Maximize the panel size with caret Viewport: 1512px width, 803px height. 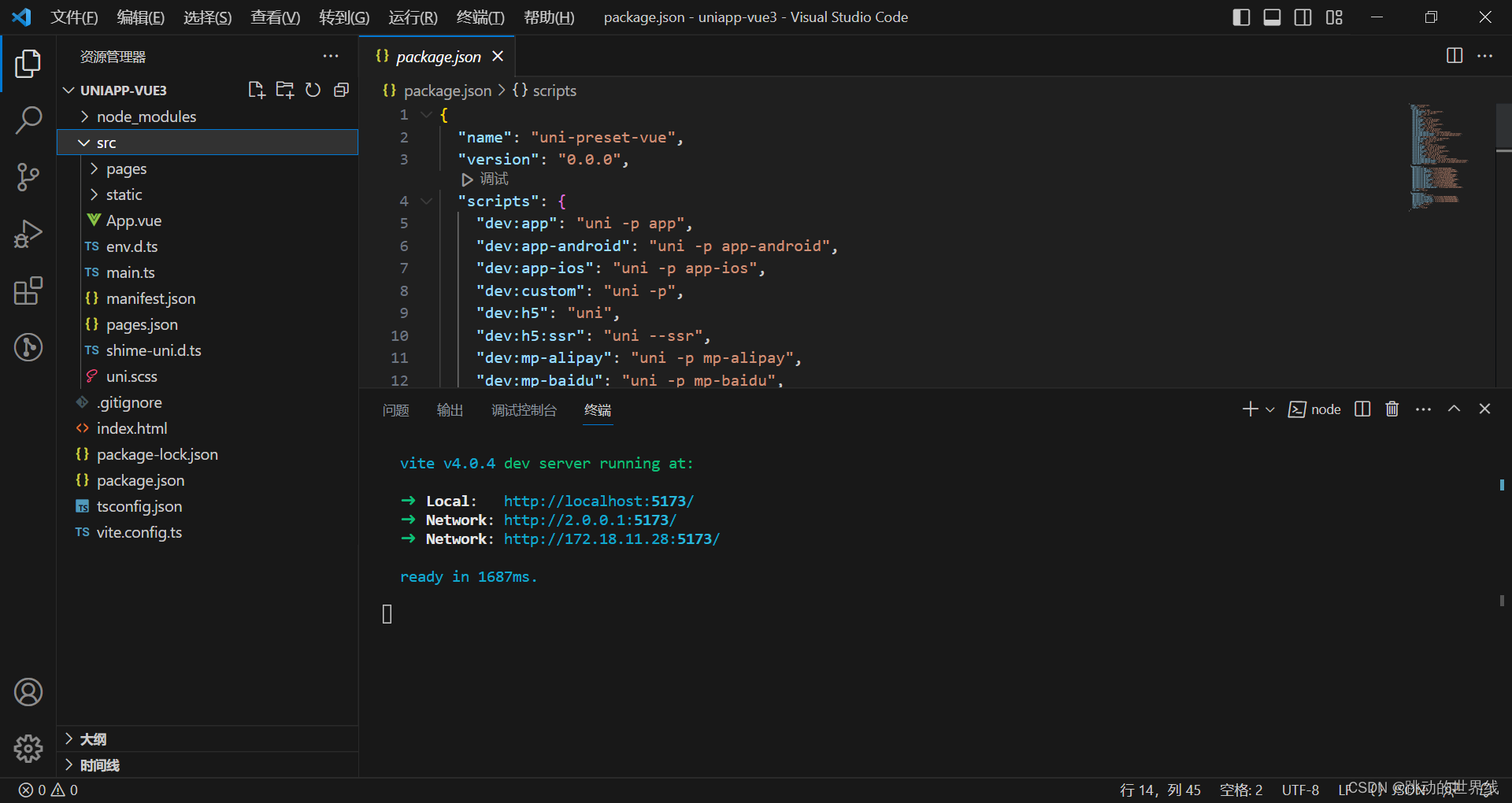[1454, 409]
